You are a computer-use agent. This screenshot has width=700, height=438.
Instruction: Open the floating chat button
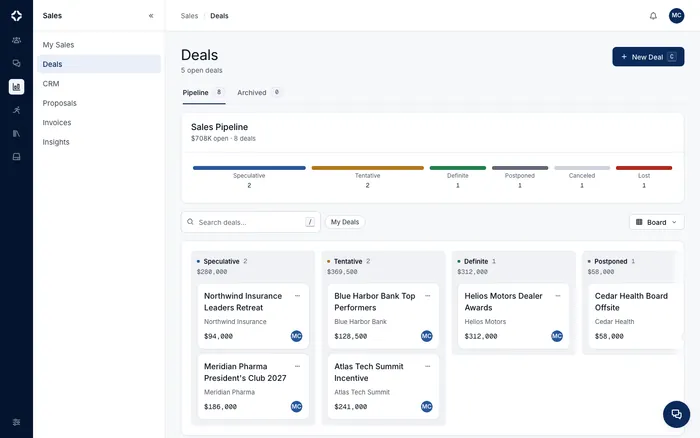(676, 414)
